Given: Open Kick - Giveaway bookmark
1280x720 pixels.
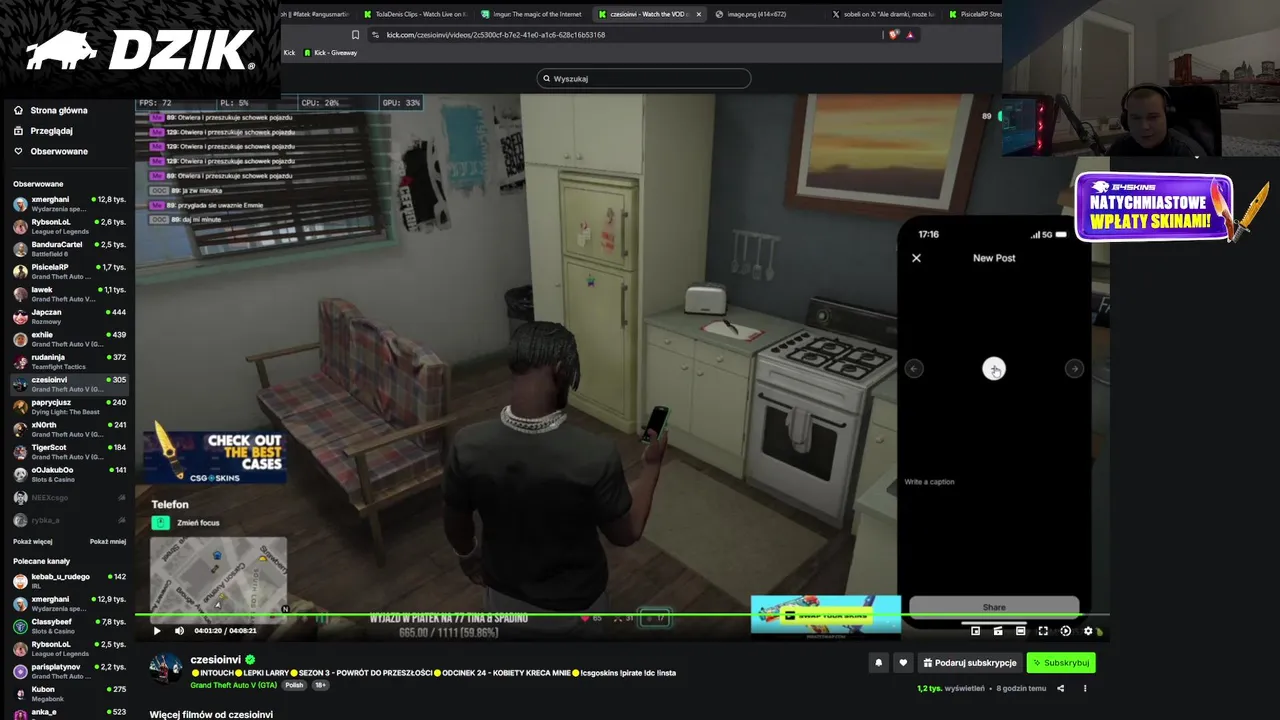Looking at the screenshot, I should pyautogui.click(x=329, y=53).
